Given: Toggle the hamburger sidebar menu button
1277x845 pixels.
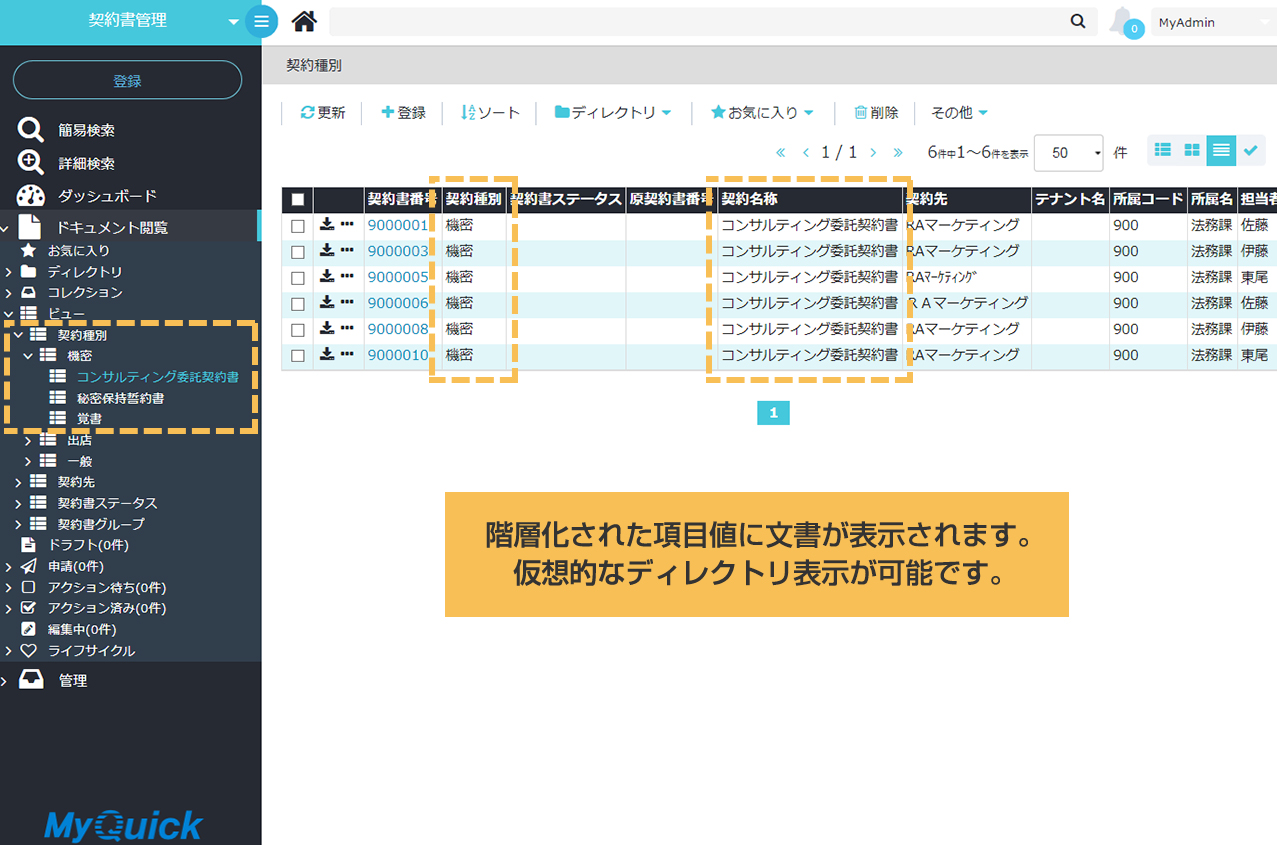Looking at the screenshot, I should [261, 22].
